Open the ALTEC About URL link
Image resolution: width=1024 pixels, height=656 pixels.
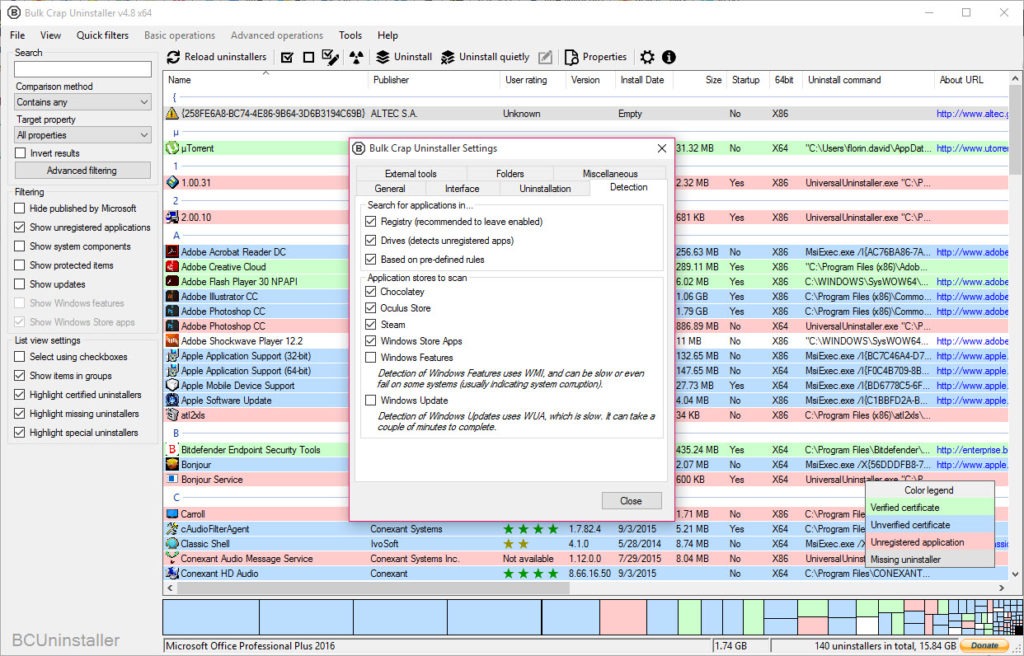pos(972,114)
